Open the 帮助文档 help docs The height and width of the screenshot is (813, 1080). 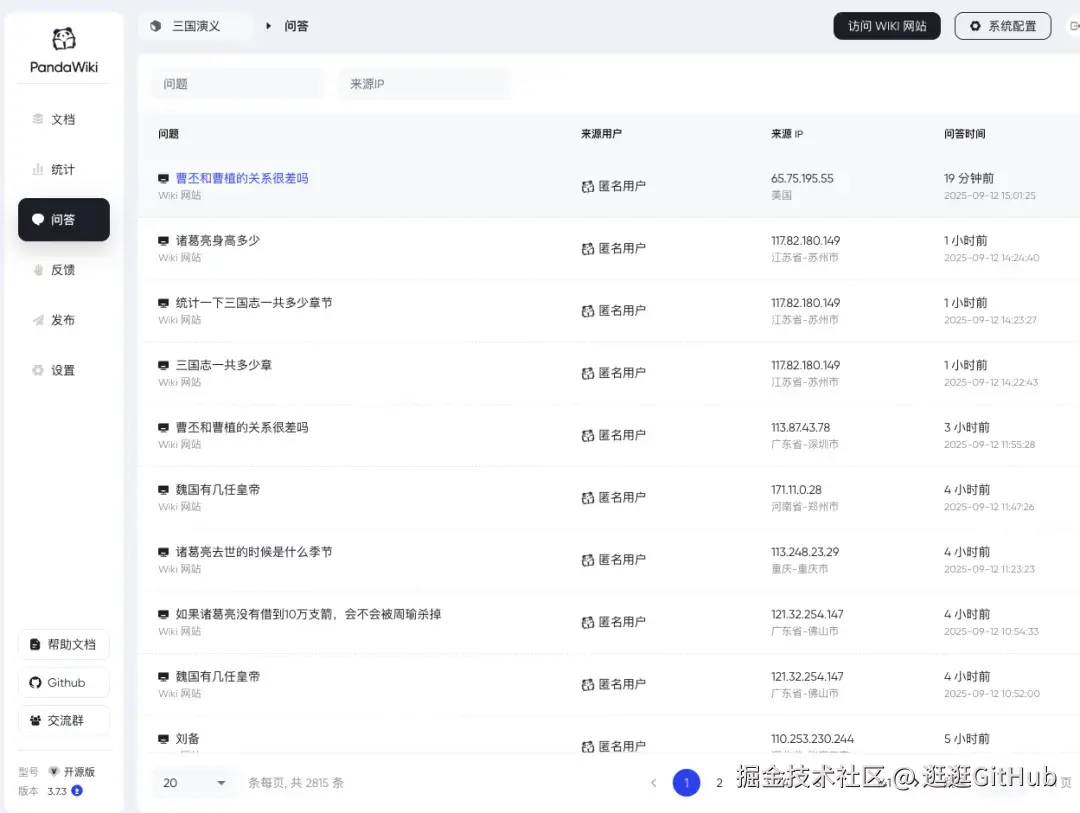[x=63, y=644]
